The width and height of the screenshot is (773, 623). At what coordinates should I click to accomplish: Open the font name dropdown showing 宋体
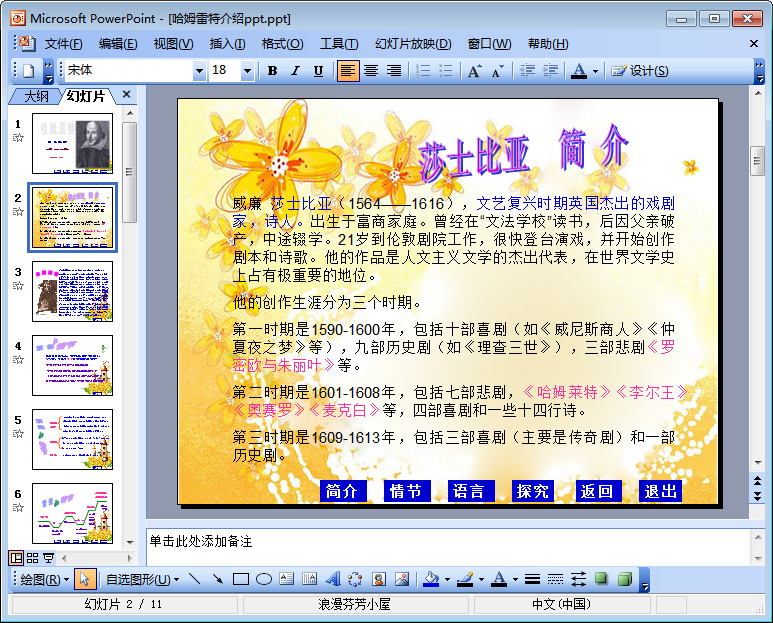[199, 71]
